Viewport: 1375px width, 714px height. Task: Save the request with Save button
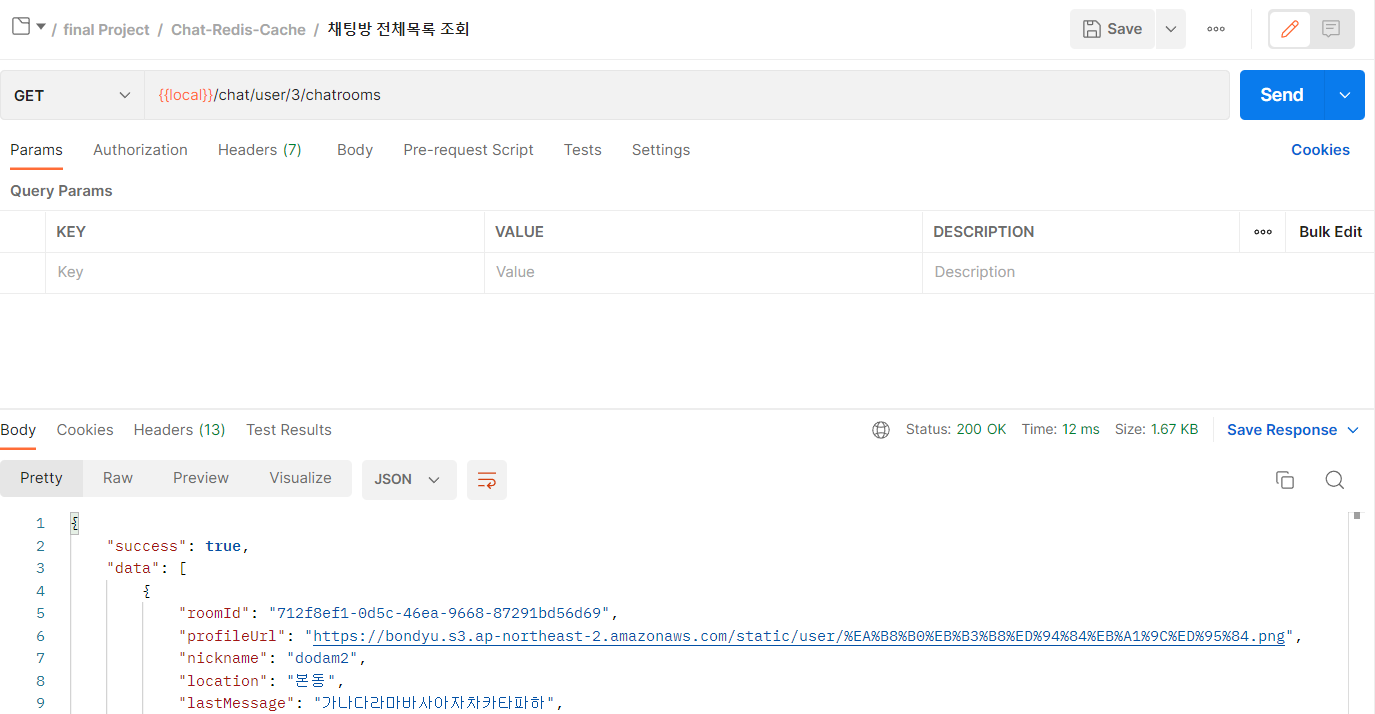coord(1112,29)
